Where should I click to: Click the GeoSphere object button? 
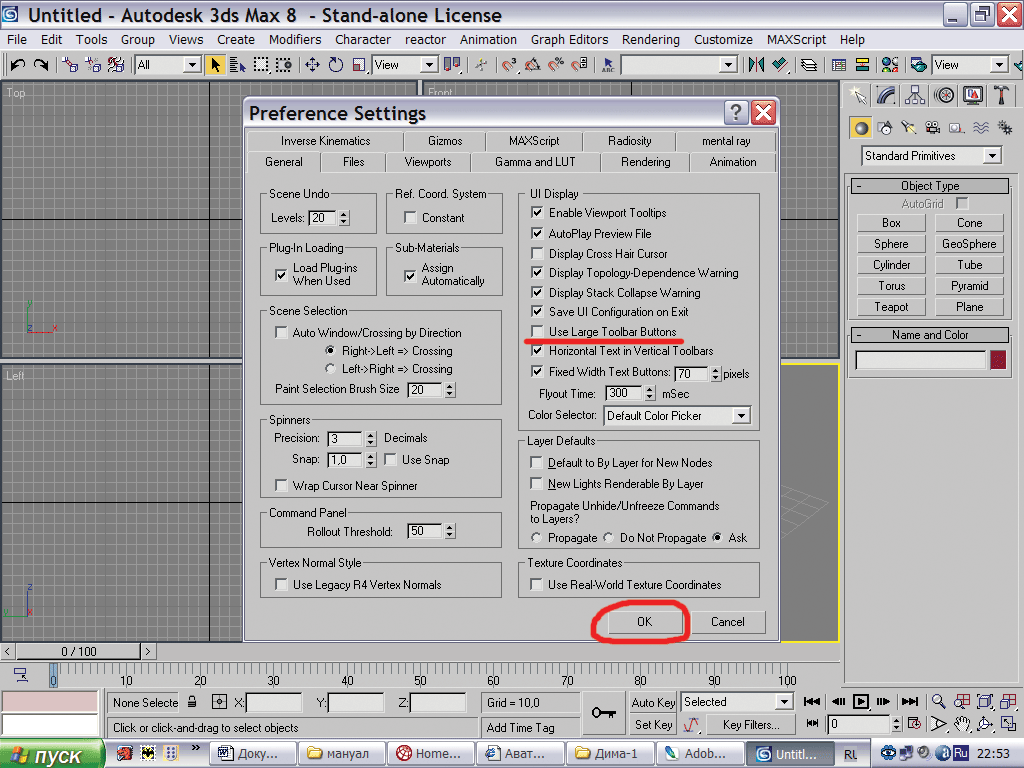969,244
